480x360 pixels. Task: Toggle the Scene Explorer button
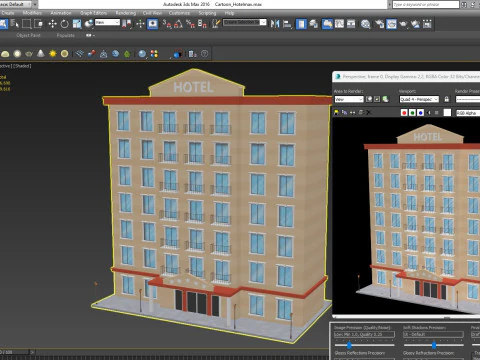coord(301,24)
